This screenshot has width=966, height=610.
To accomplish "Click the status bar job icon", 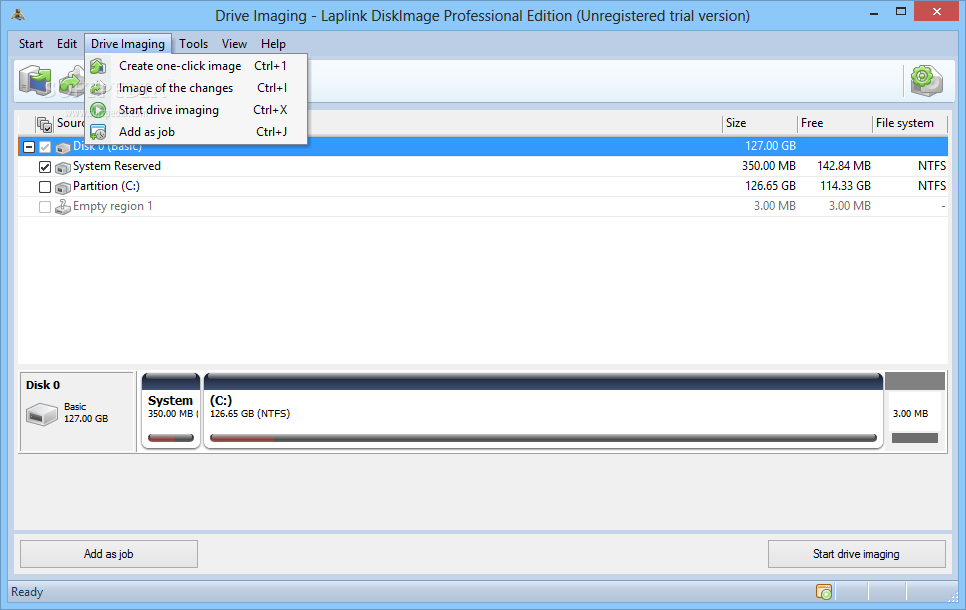I will (x=824, y=592).
